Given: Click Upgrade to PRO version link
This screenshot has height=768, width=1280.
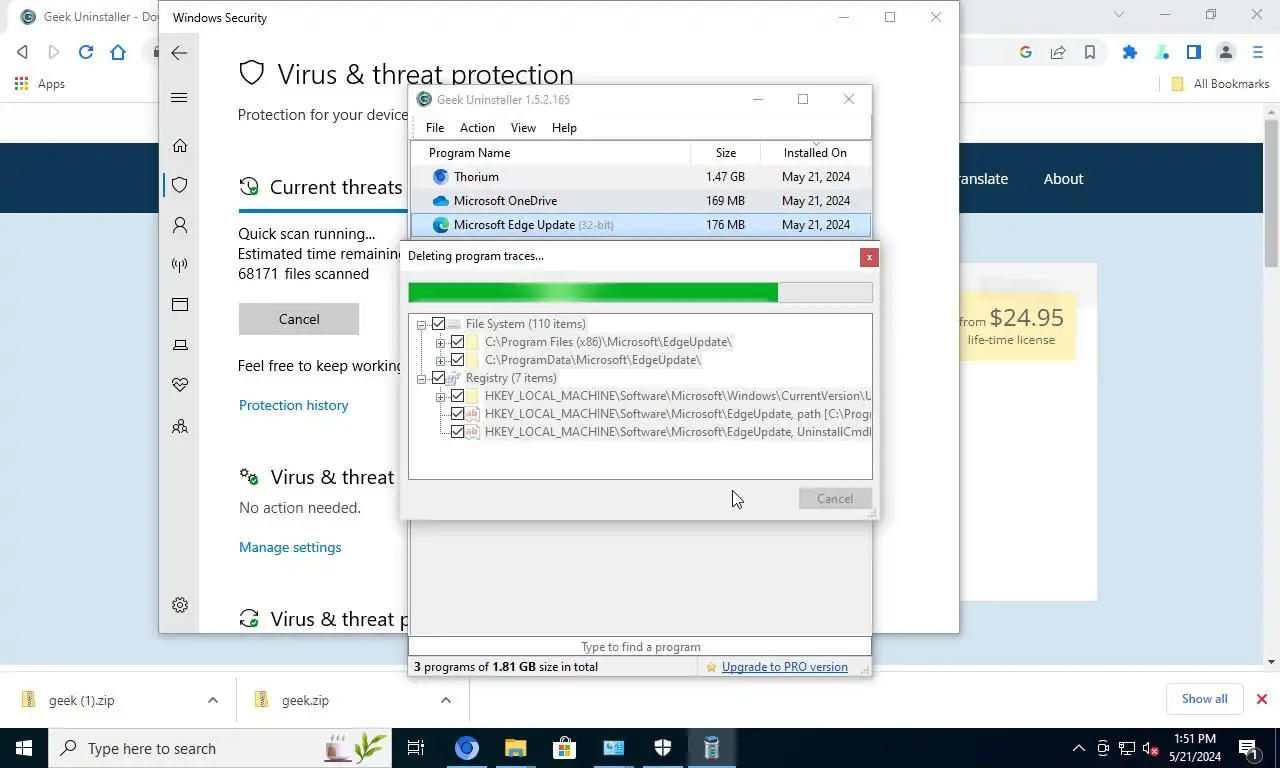Looking at the screenshot, I should pyautogui.click(x=784, y=667).
